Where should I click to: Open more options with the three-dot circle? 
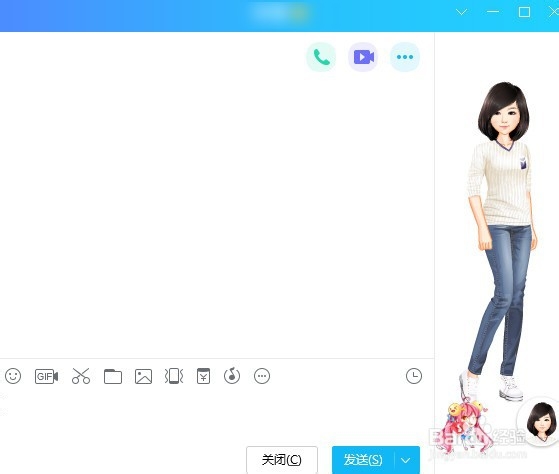coord(405,57)
